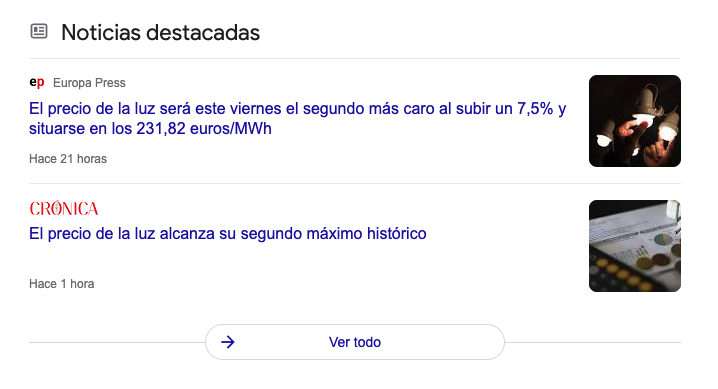718x389 pixels.
Task: Open the hanging light bulbs thumbnail
Action: pyautogui.click(x=635, y=121)
